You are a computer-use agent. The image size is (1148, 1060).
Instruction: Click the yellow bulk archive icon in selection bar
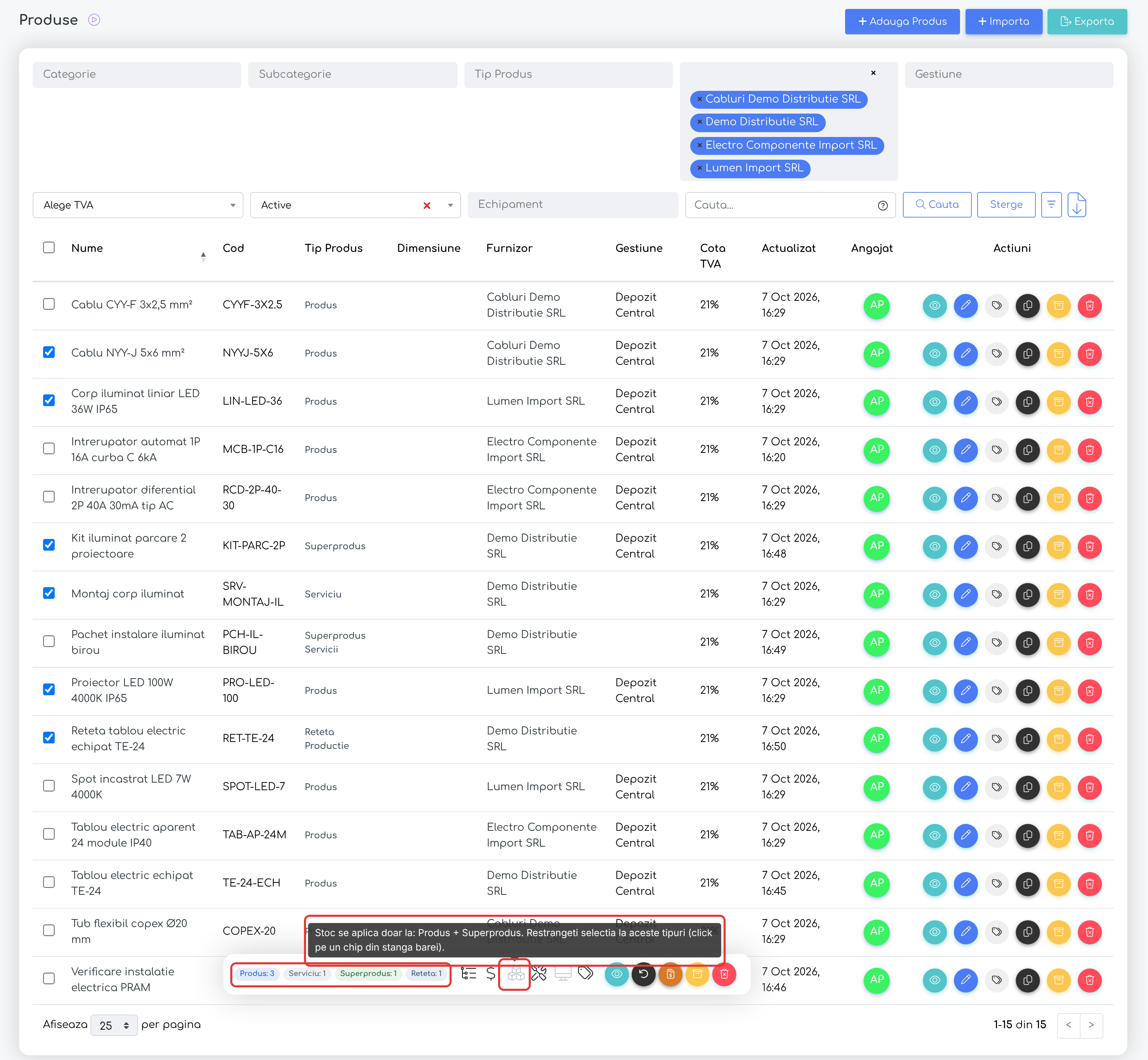[x=697, y=974]
